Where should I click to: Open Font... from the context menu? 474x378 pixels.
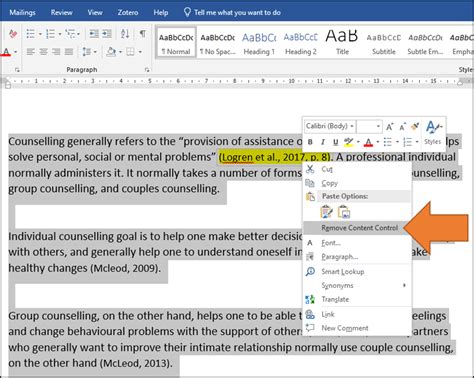[357, 243]
